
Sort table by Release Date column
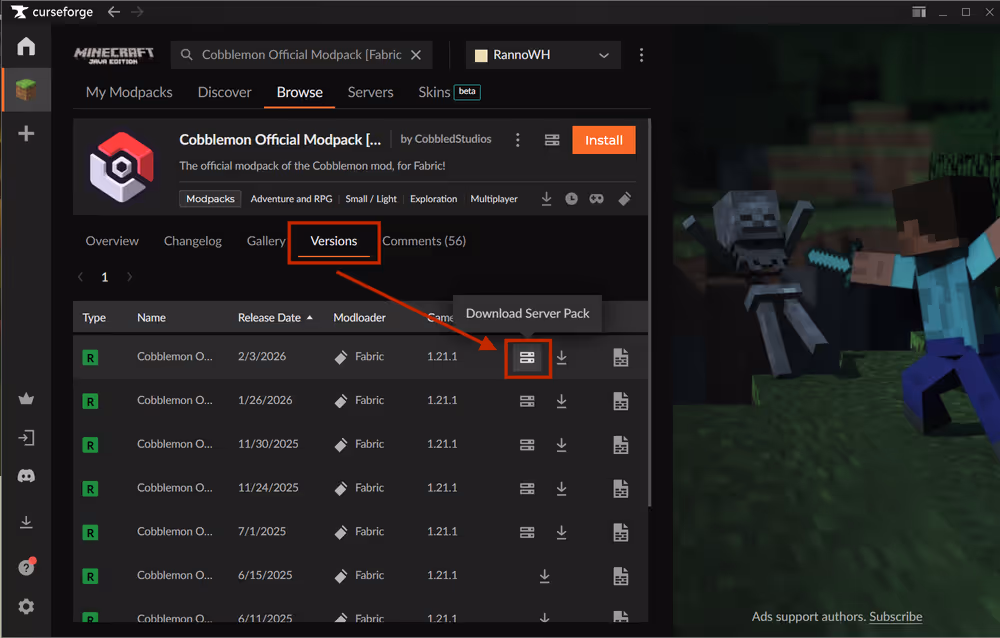[x=275, y=318]
